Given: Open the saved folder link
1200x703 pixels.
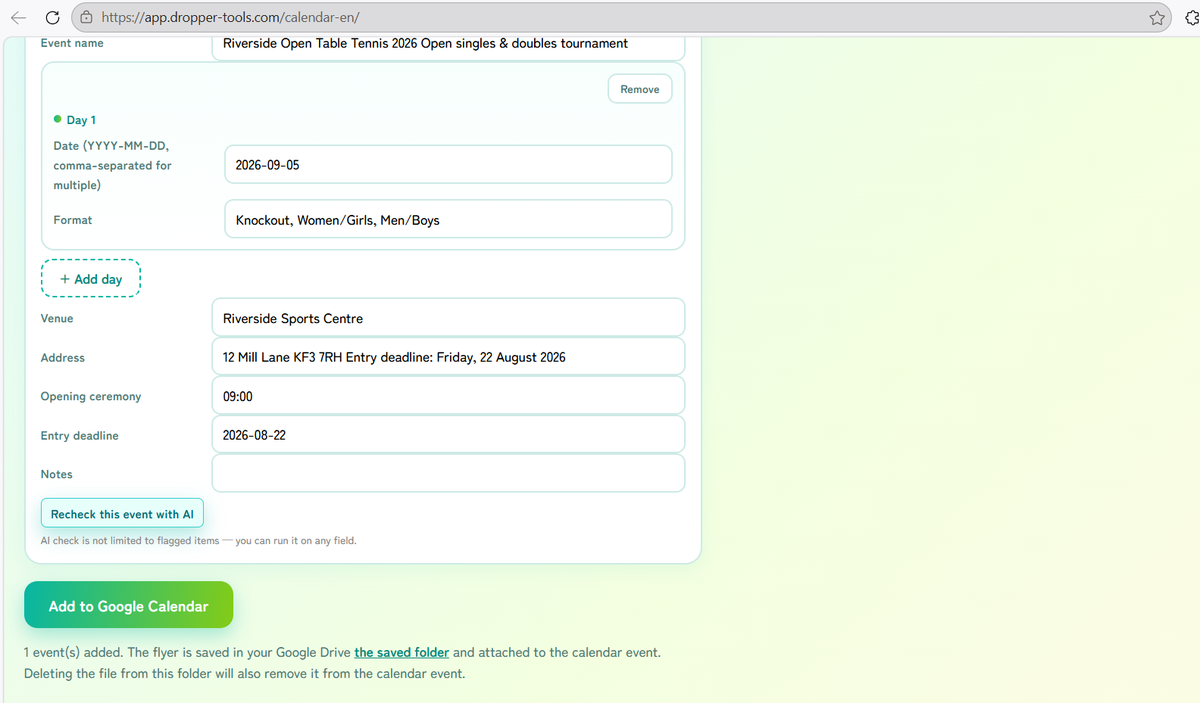Looking at the screenshot, I should point(401,652).
